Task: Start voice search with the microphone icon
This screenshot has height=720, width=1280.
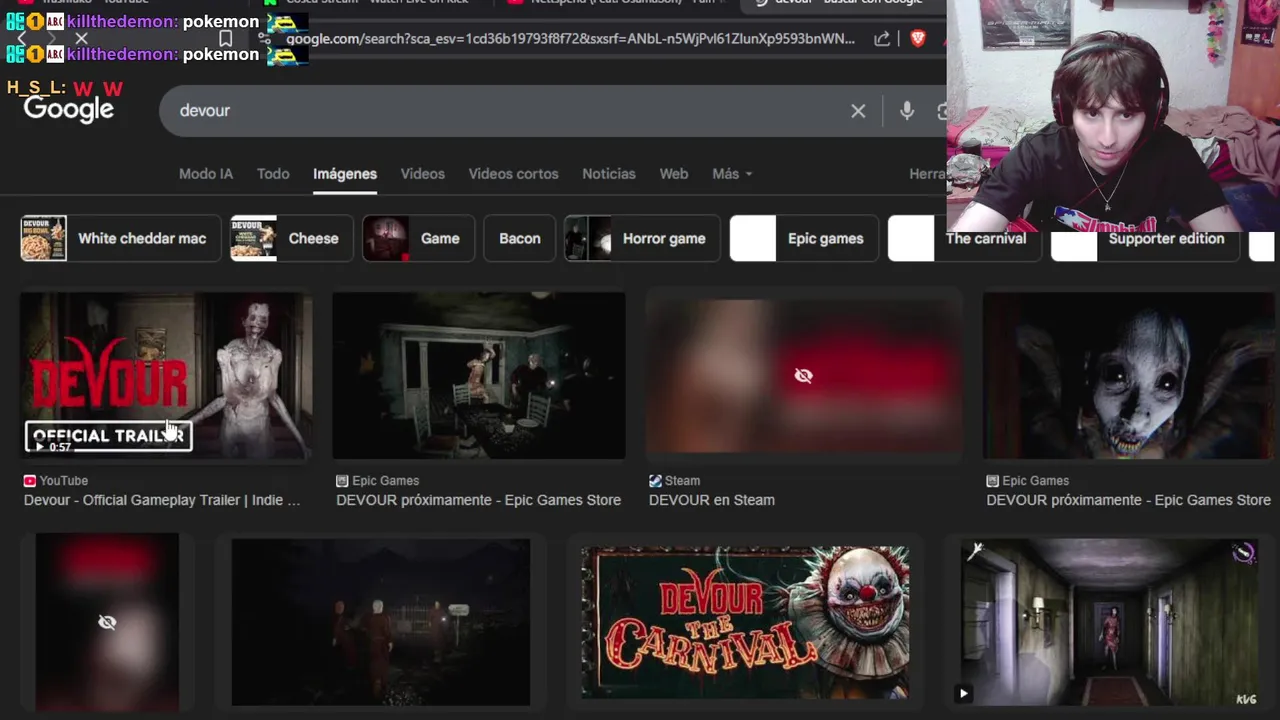Action: [907, 111]
